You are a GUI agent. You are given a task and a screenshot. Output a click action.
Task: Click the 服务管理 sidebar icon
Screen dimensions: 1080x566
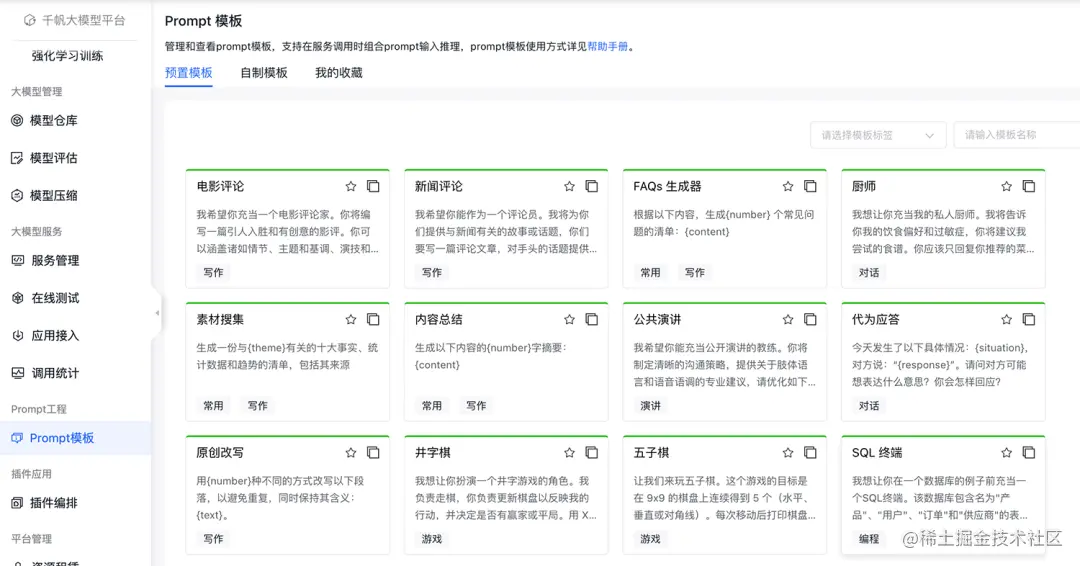18,260
